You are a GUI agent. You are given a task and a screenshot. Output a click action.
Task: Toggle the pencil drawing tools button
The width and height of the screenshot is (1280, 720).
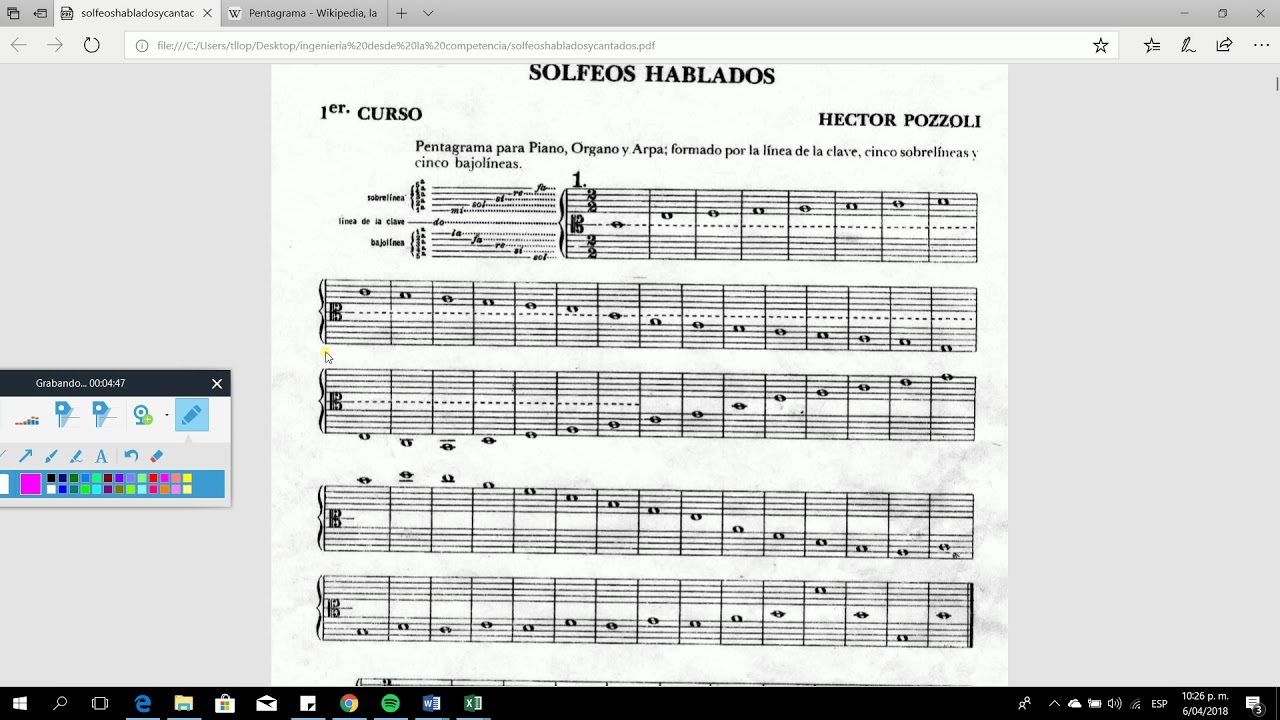[x=192, y=414]
